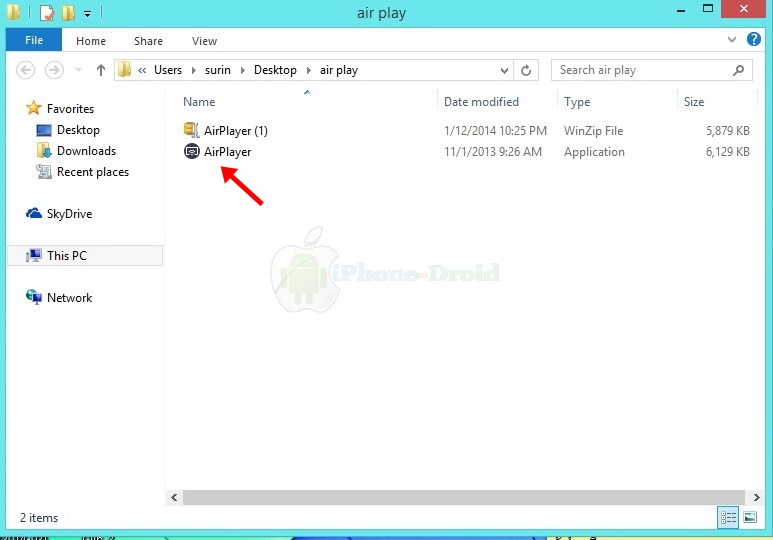
Task: Click the New Folder quick access icon
Action: pyautogui.click(x=68, y=14)
